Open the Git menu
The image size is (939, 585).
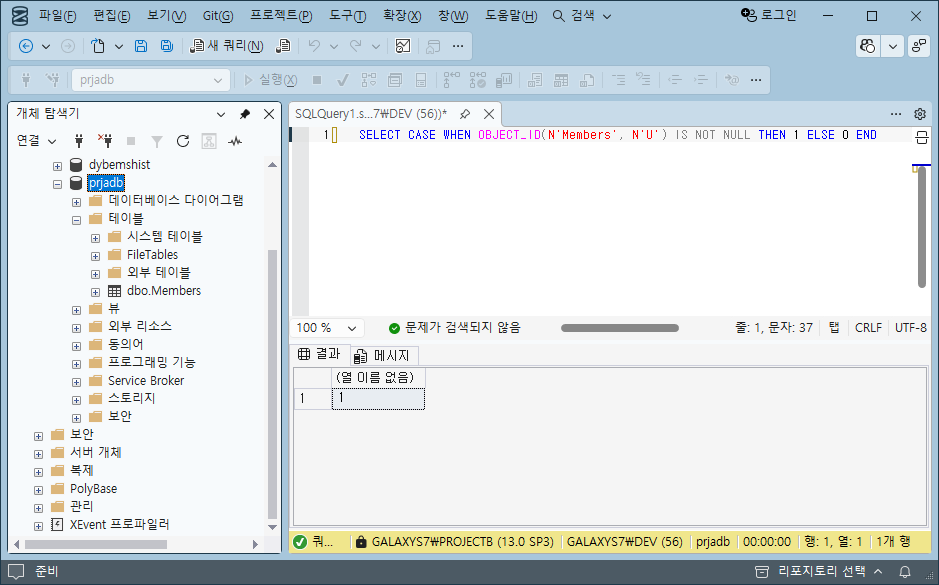(218, 16)
